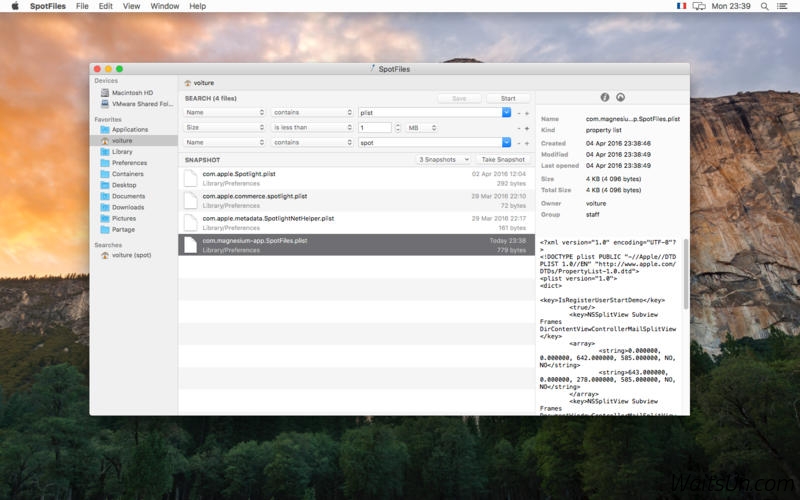Select com.apple.metadata.SpotlightNetHelper.plist file
Screen dimensions: 800x500
pyautogui.click(x=357, y=223)
